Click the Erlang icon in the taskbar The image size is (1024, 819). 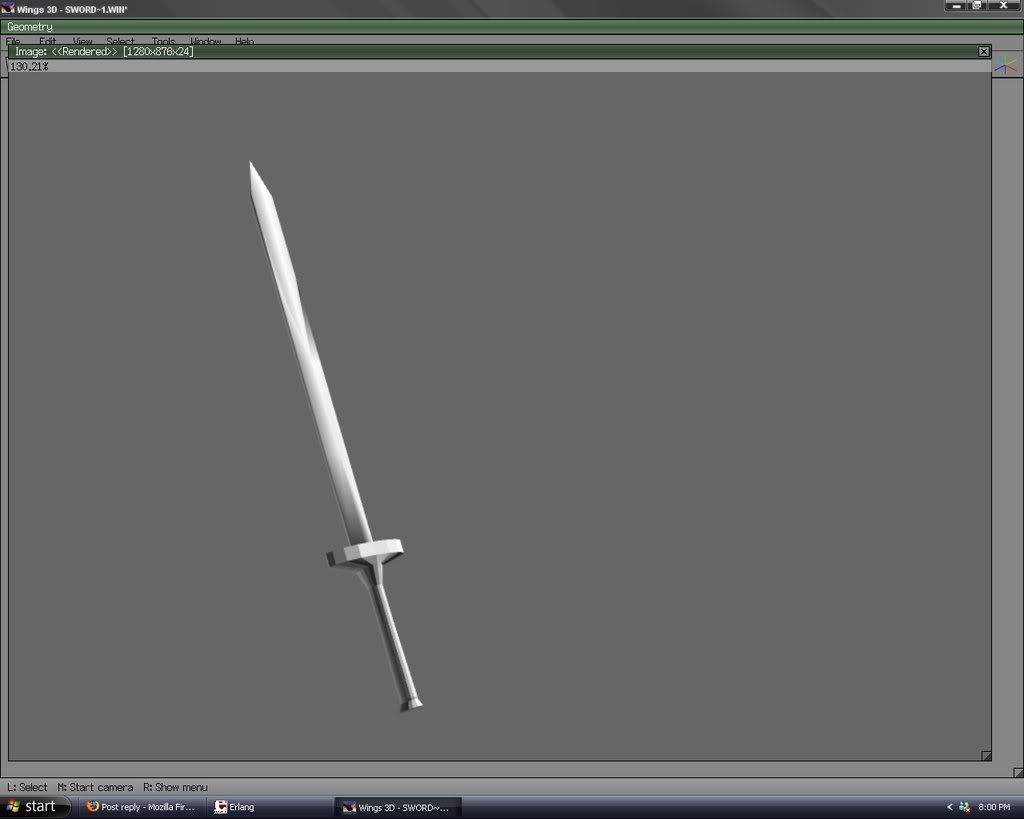(222, 806)
